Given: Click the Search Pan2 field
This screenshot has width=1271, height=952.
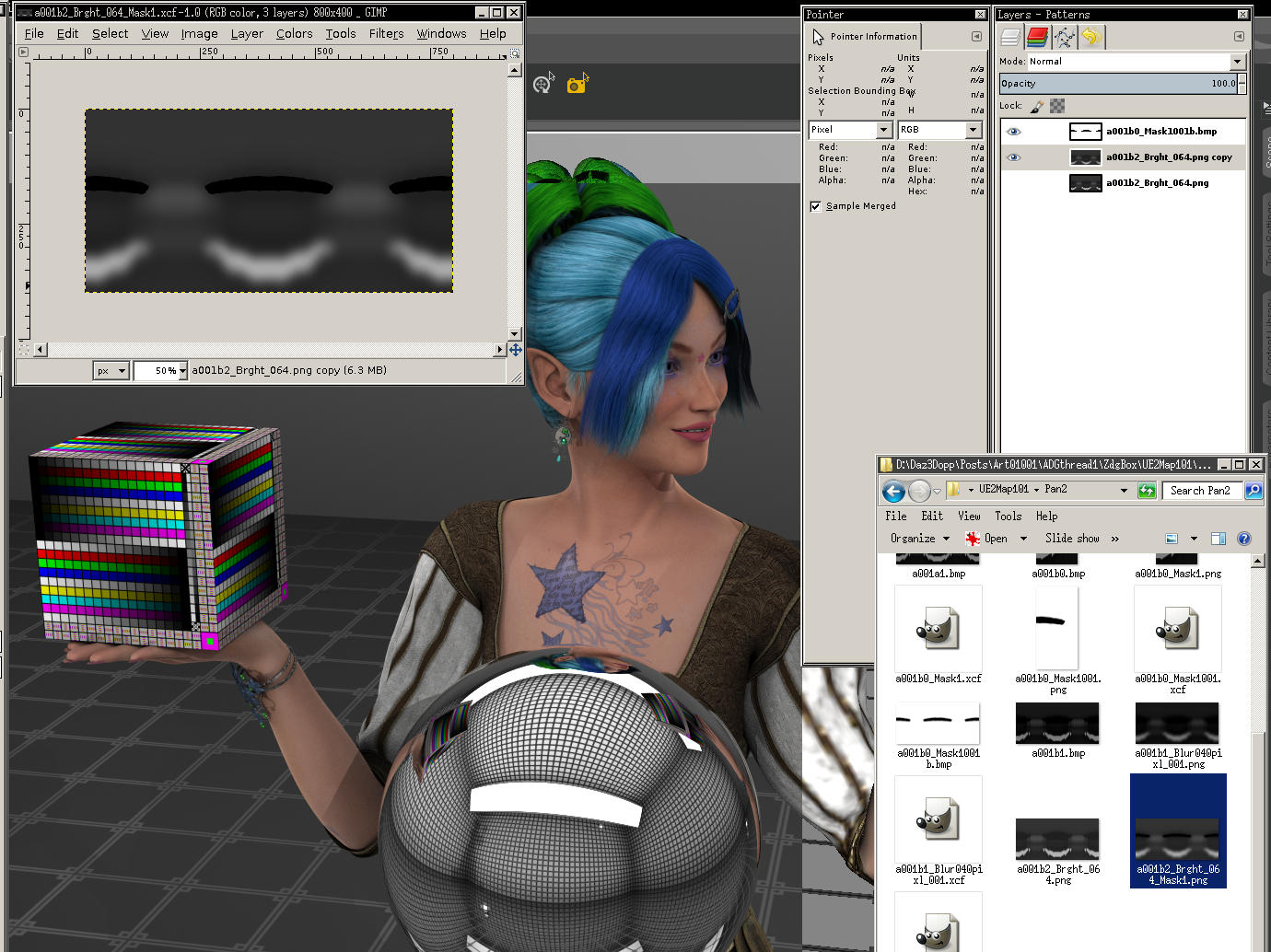Looking at the screenshot, I should (1202, 491).
